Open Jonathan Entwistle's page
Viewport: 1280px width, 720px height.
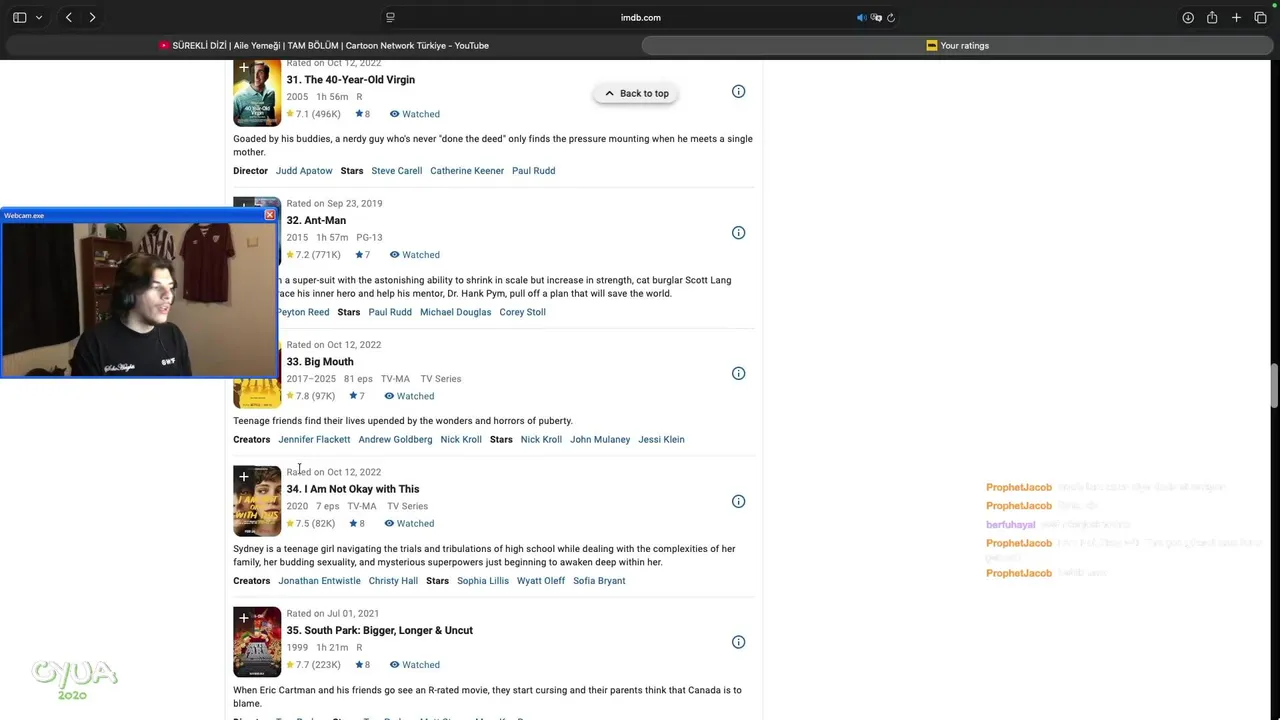[x=319, y=581]
